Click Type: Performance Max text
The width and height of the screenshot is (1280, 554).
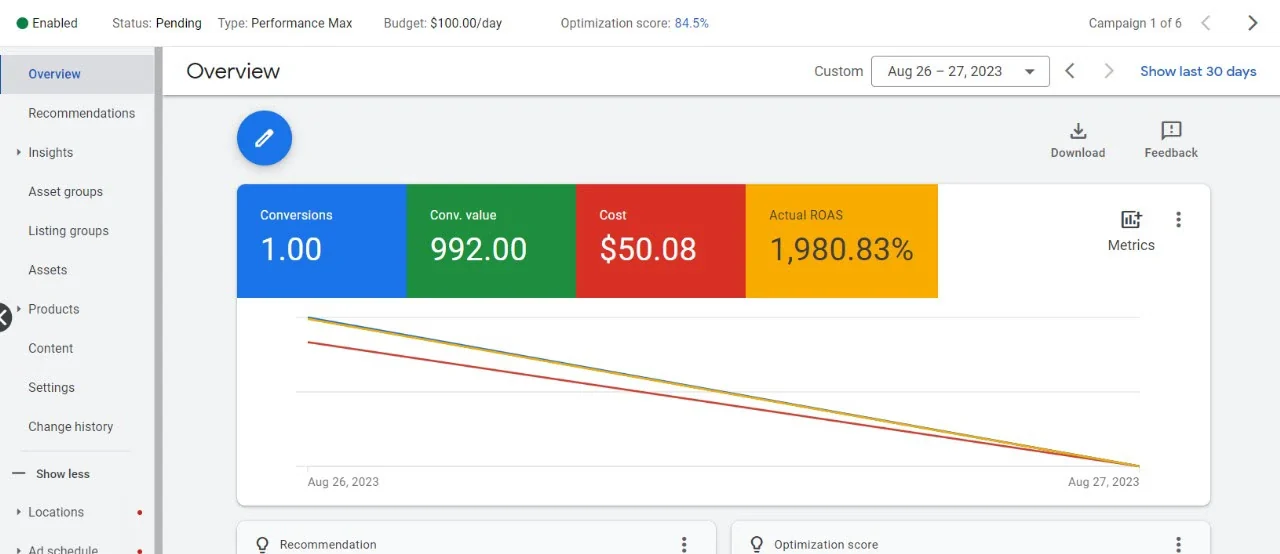285,23
